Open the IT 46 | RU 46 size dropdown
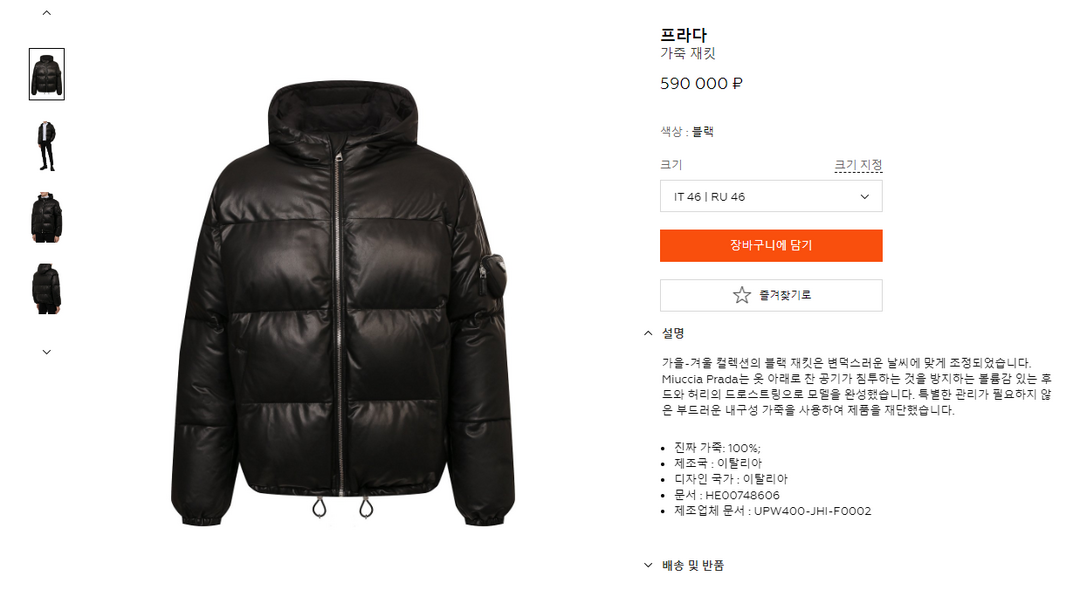The width and height of the screenshot is (1080, 590). tap(771, 197)
